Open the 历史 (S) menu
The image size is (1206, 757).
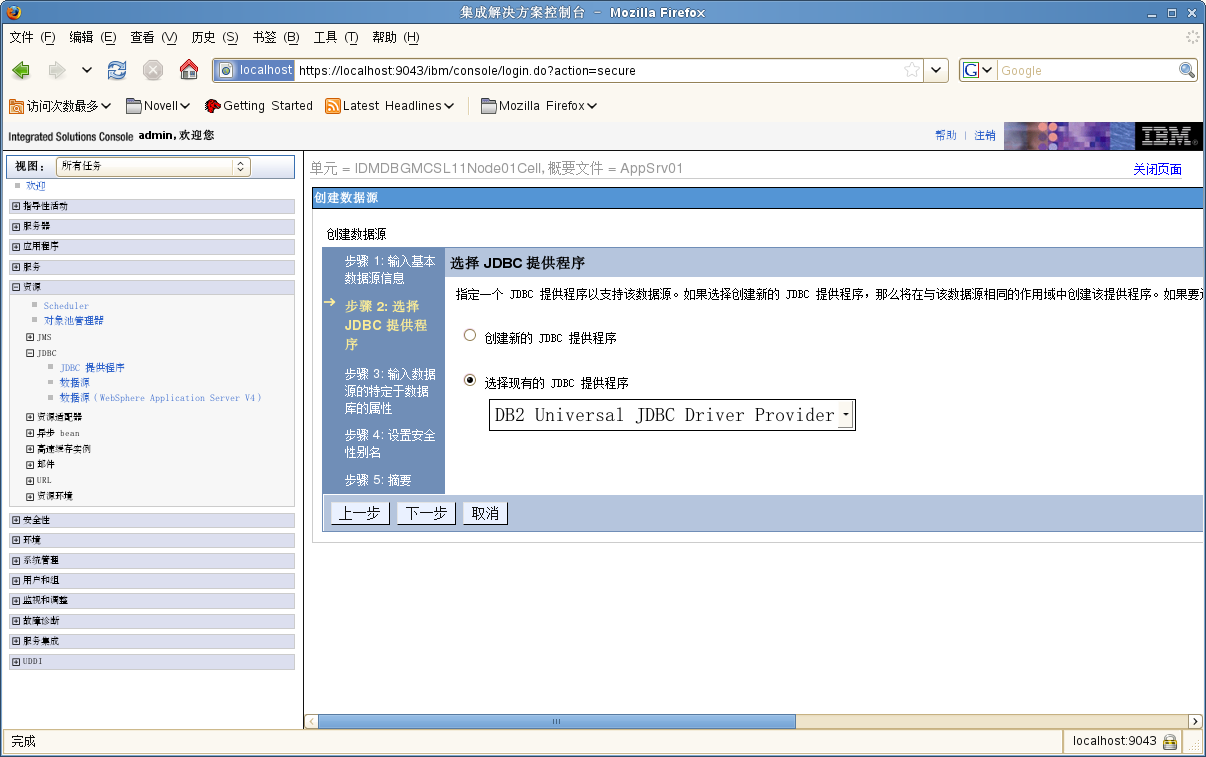[x=214, y=37]
